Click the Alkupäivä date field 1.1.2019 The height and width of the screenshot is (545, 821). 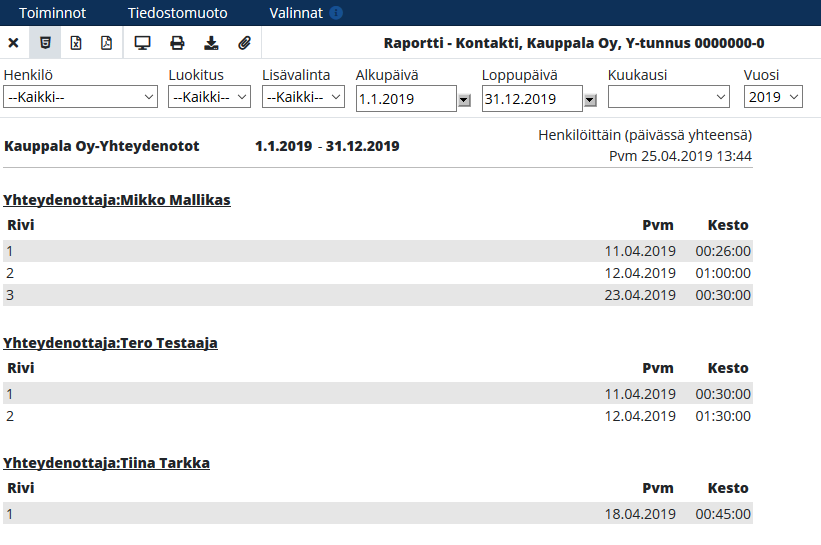point(406,98)
